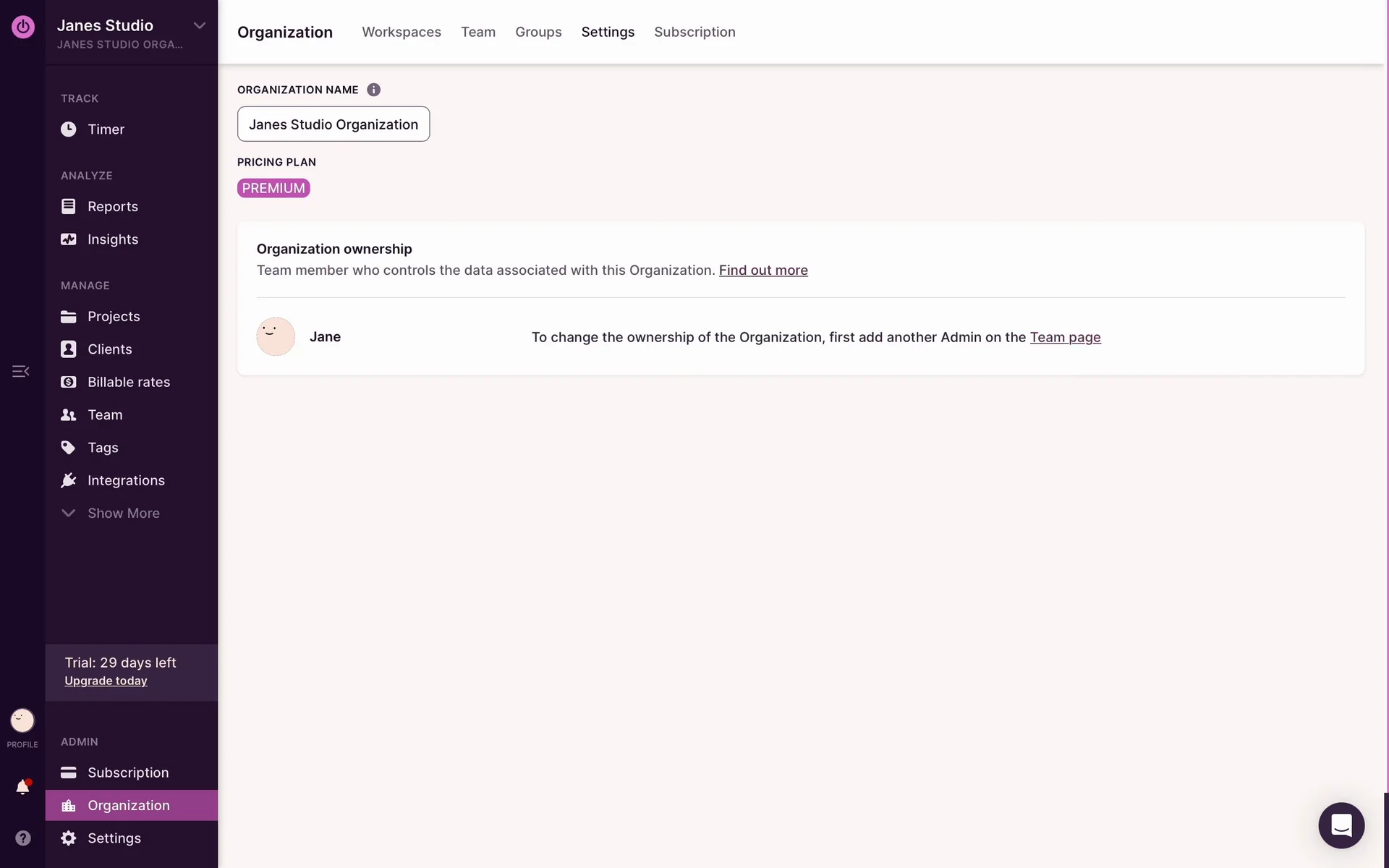Open the Billable rates dollar icon
Screen dimensions: 1389x868
point(69,382)
